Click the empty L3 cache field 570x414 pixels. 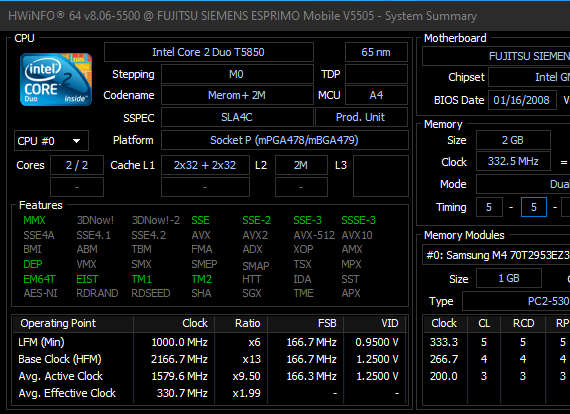[380, 176]
